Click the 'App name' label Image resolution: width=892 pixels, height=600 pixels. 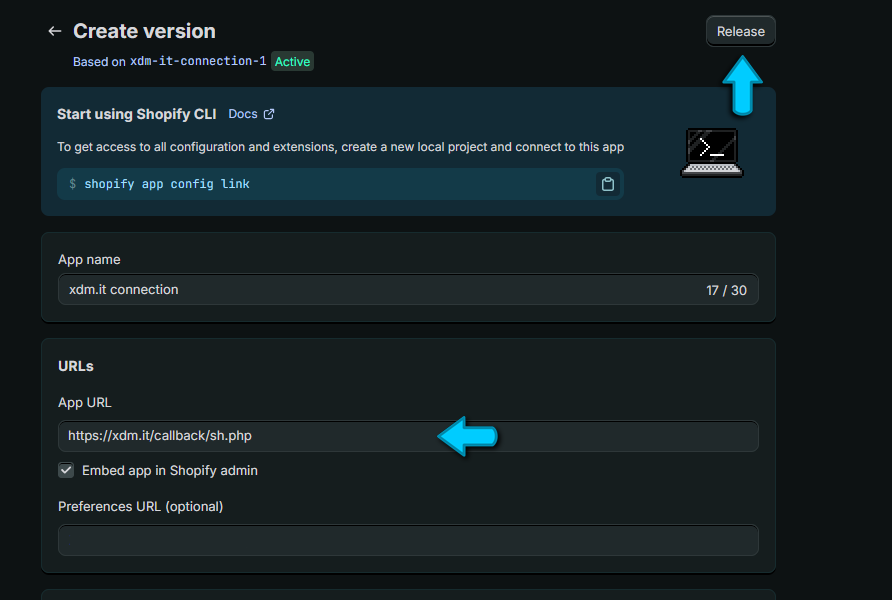(89, 259)
